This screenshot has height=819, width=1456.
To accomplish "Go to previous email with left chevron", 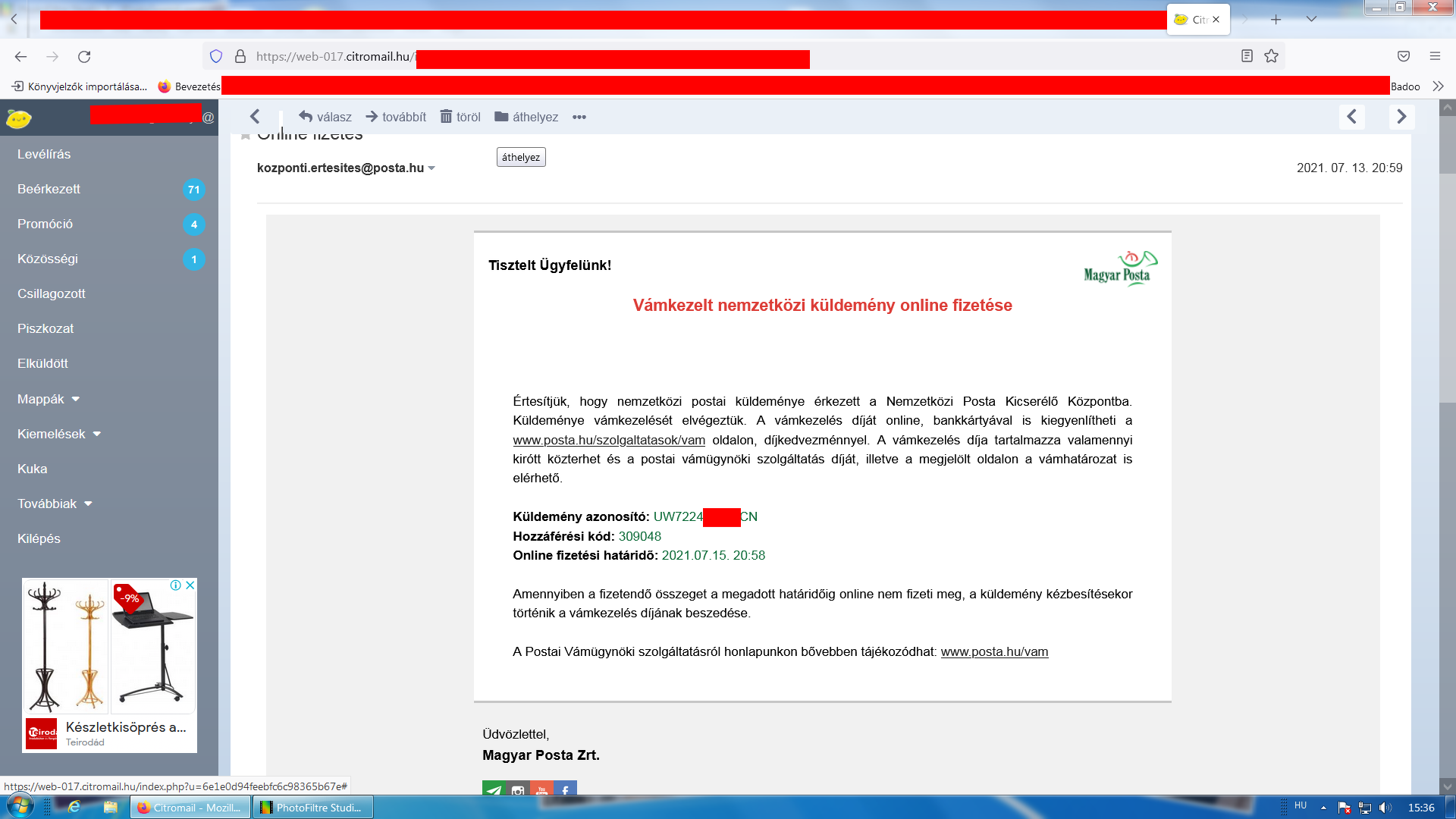I will [1351, 117].
